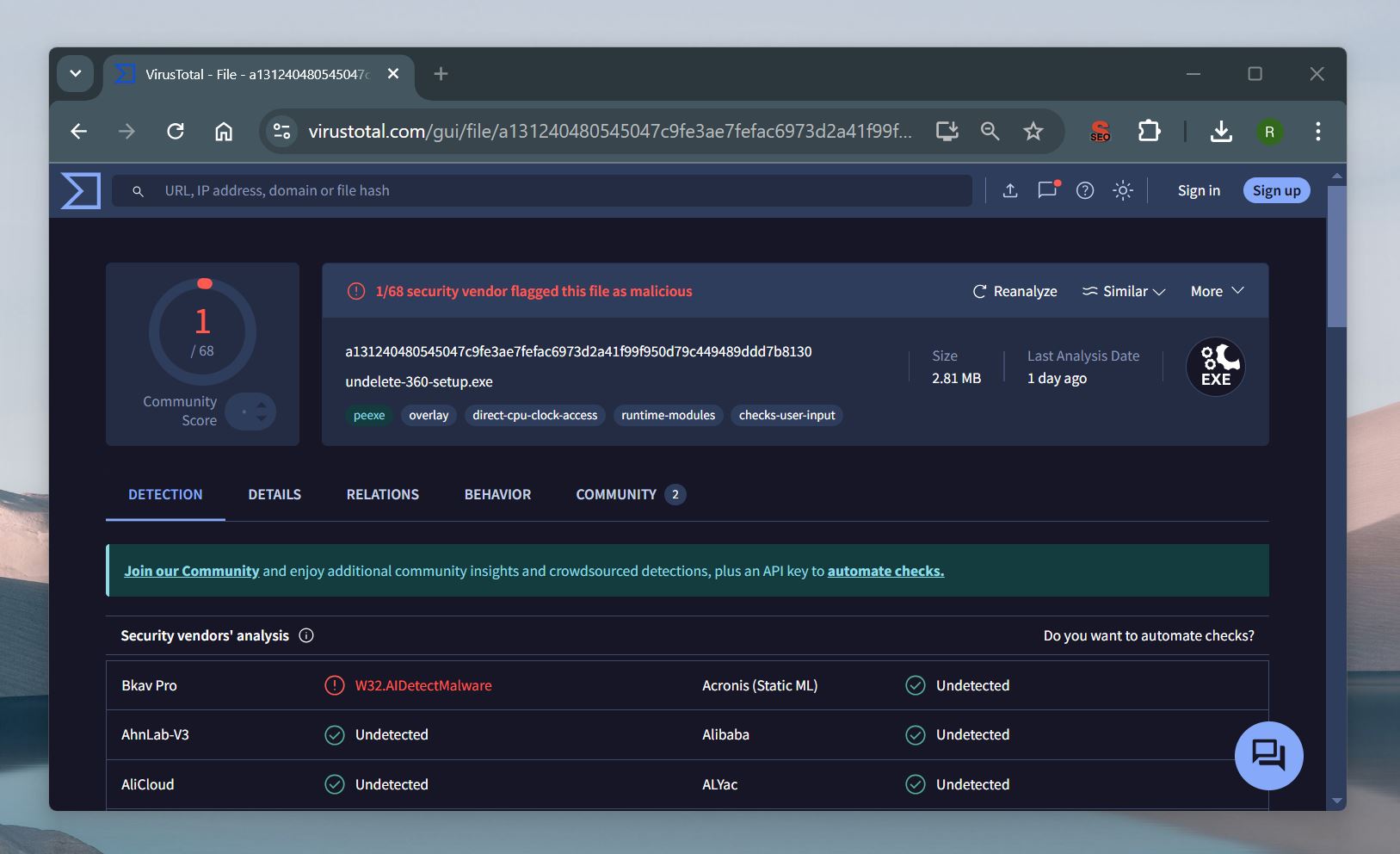Click the zoom magnifier icon in address bar
Image resolution: width=1400 pixels, height=854 pixels.
tap(990, 131)
